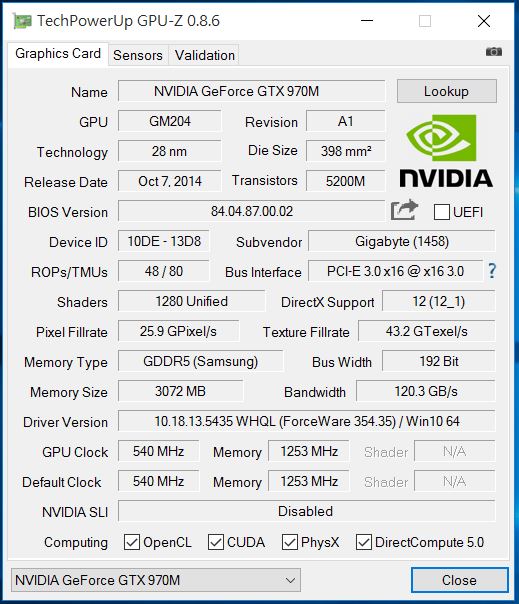
Task: Toggle the PhysX checkbox
Action: (x=290, y=542)
